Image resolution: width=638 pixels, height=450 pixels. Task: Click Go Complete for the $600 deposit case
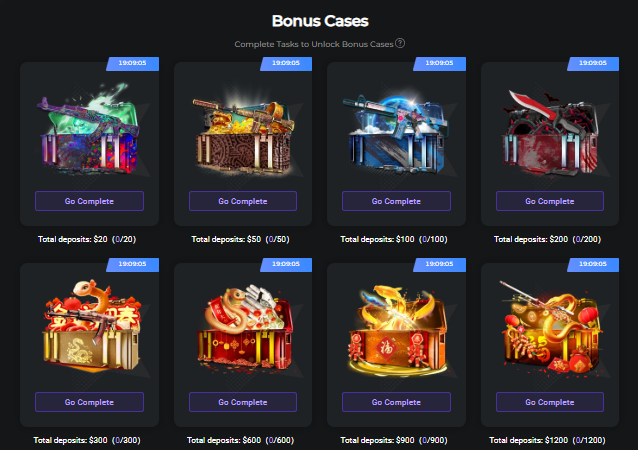click(x=243, y=402)
